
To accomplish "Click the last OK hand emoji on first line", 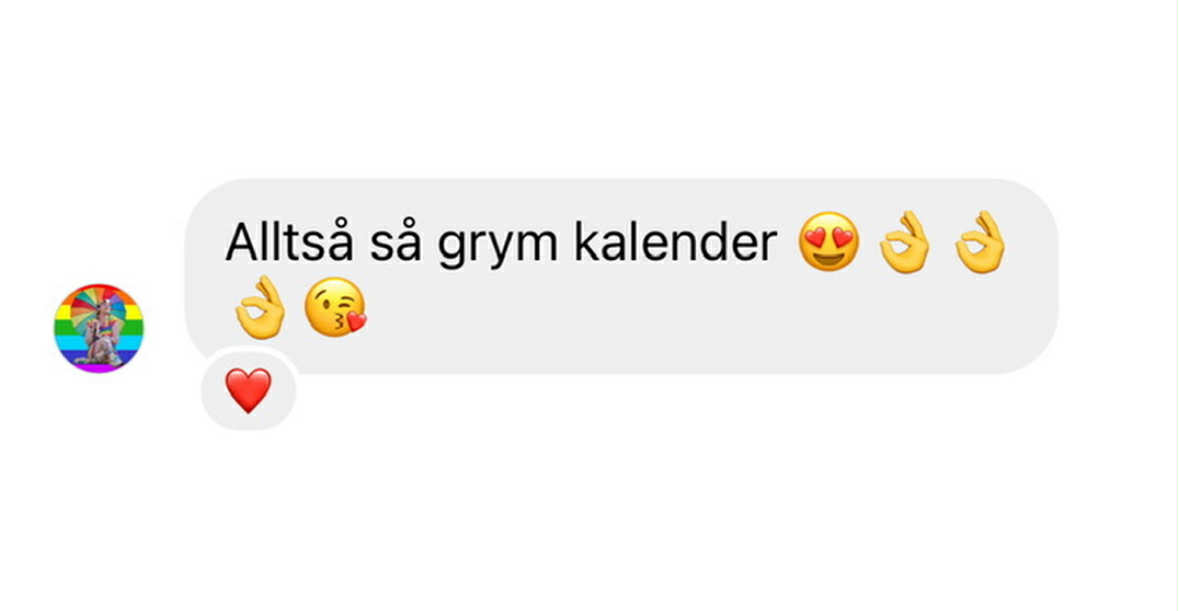I will pyautogui.click(x=980, y=241).
